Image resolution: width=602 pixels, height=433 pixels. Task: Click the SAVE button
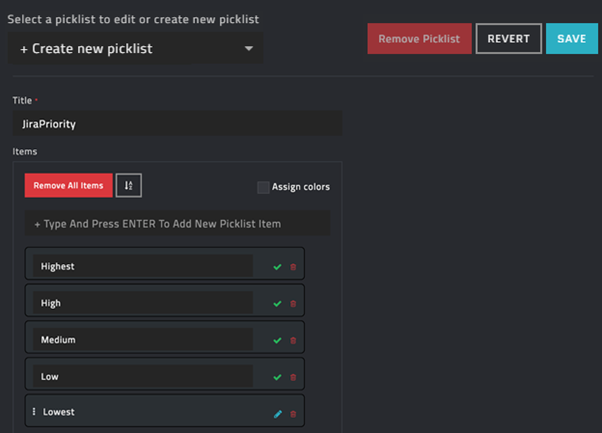point(571,39)
